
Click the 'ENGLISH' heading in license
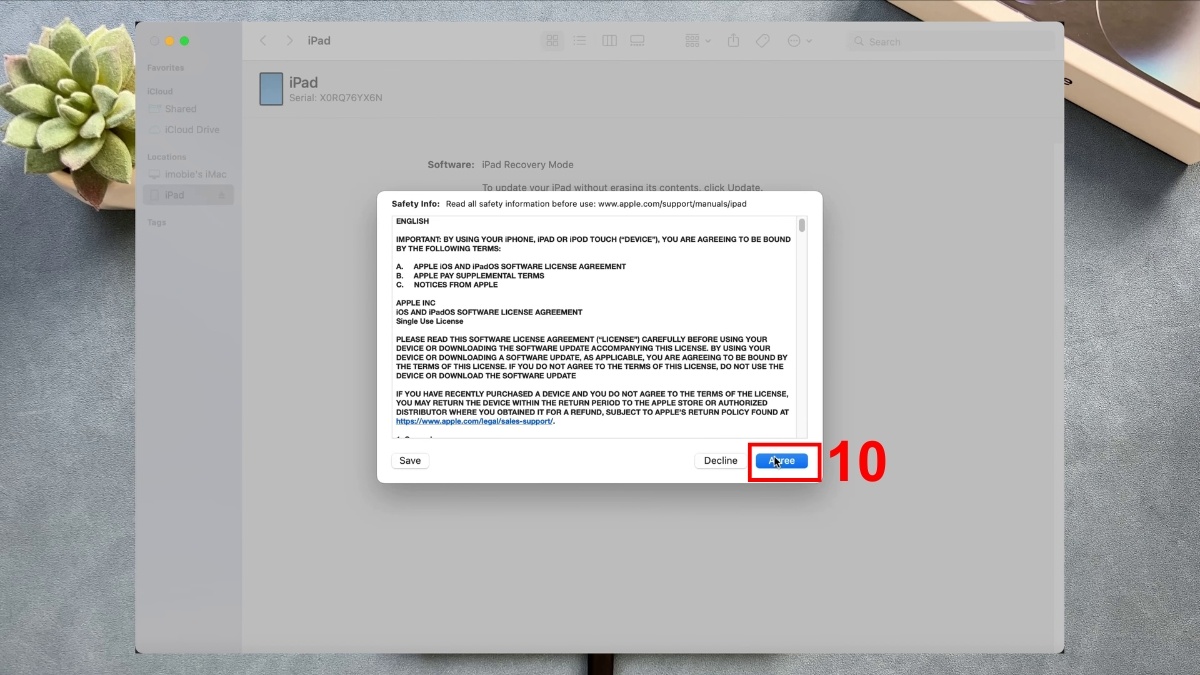412,221
